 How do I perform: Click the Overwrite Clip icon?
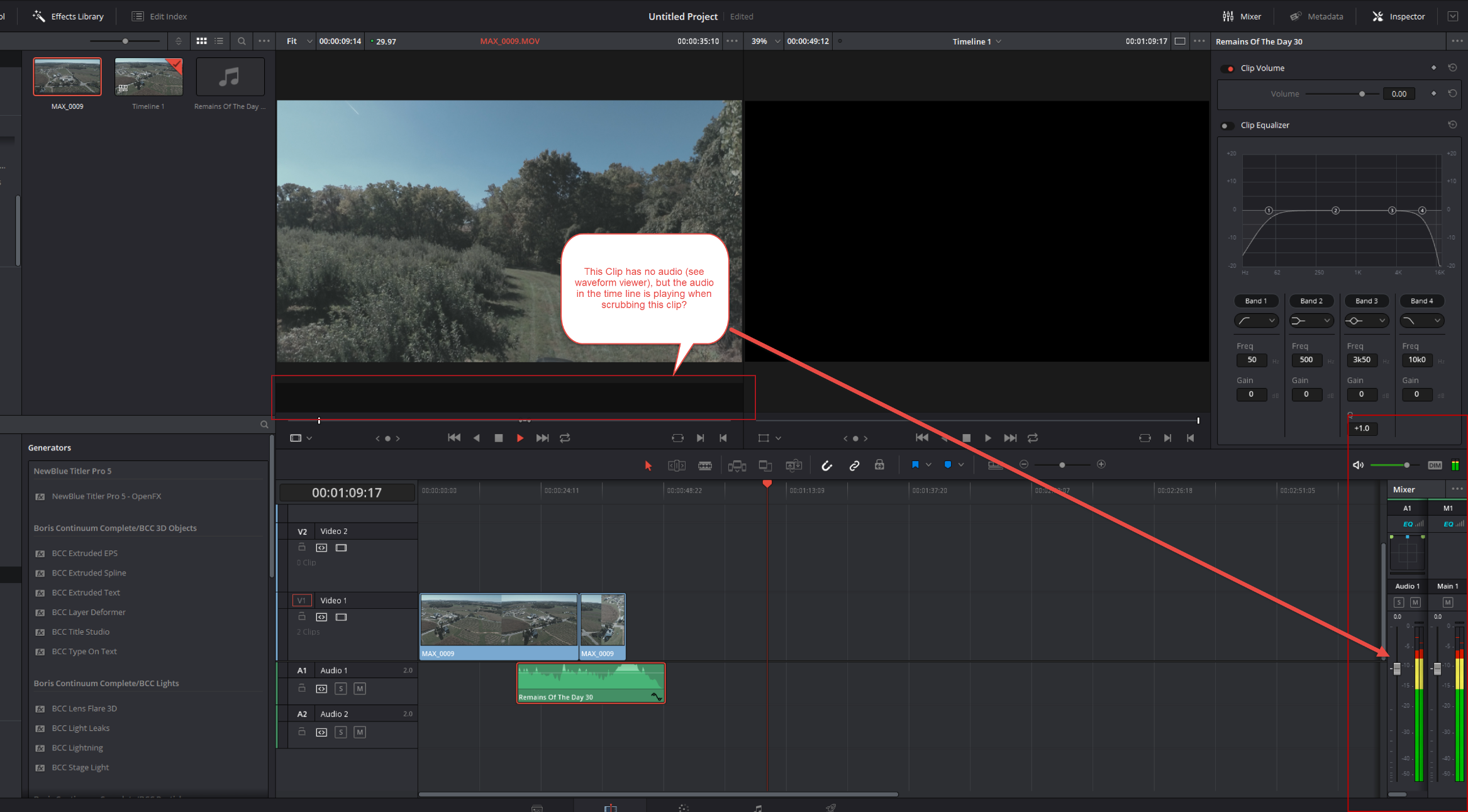coord(765,465)
